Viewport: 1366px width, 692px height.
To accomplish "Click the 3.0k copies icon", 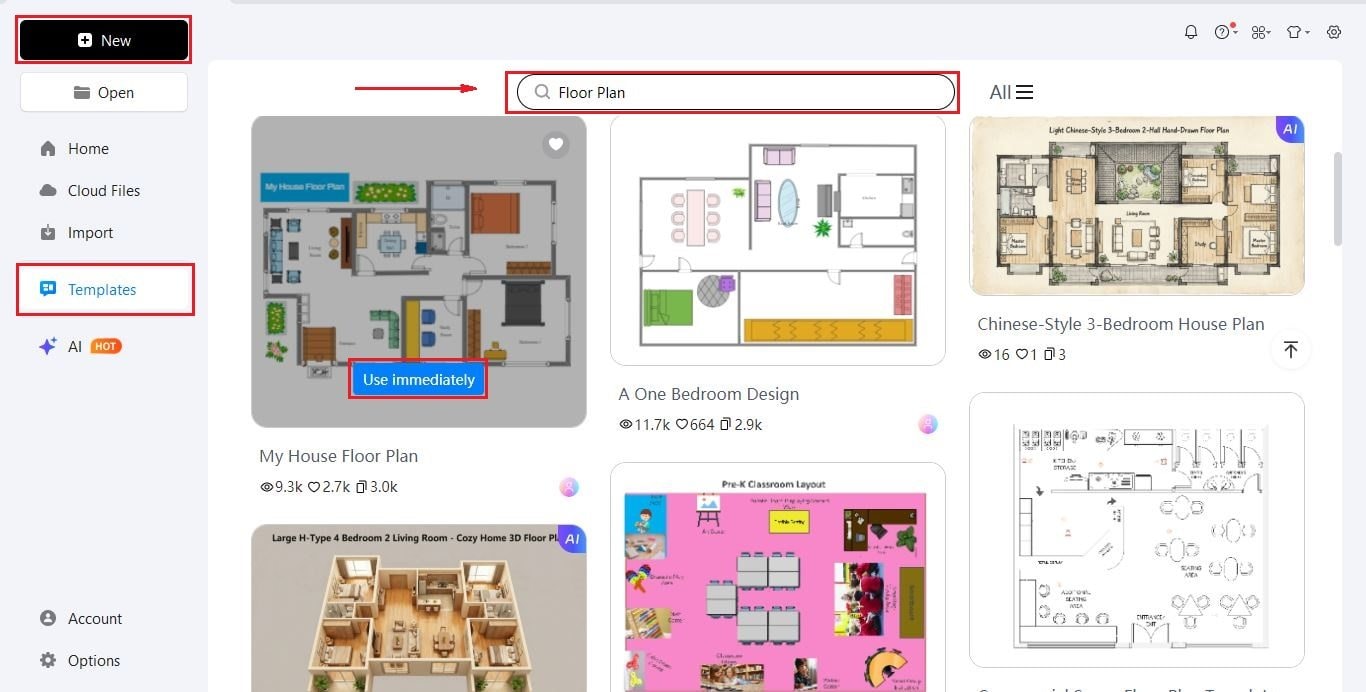I will pyautogui.click(x=362, y=487).
